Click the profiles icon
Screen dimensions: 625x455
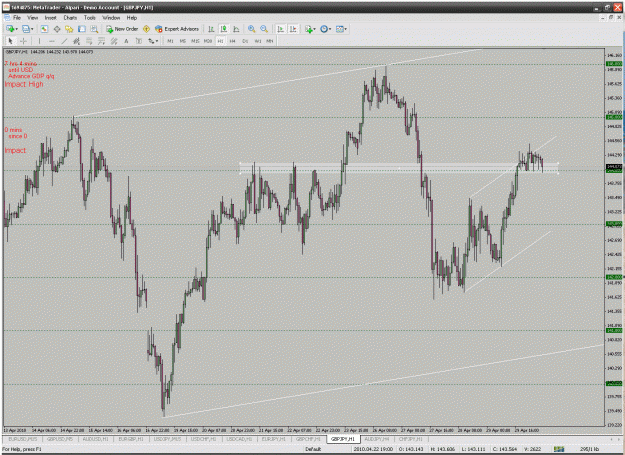pyautogui.click(x=26, y=29)
